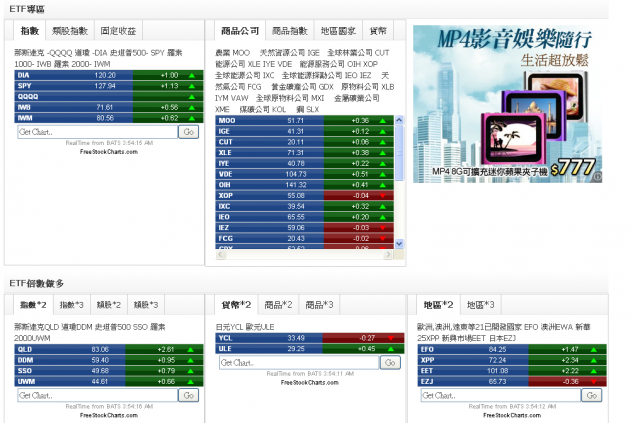This screenshot has width=640, height=423.
Task: Click the SSO ticker row
Action: tap(109, 370)
